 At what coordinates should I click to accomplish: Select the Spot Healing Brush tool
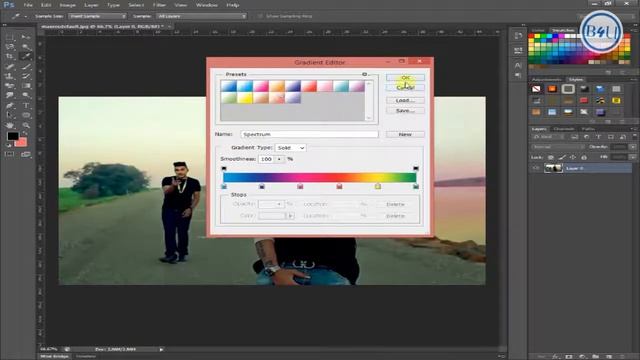pyautogui.click(x=10, y=67)
